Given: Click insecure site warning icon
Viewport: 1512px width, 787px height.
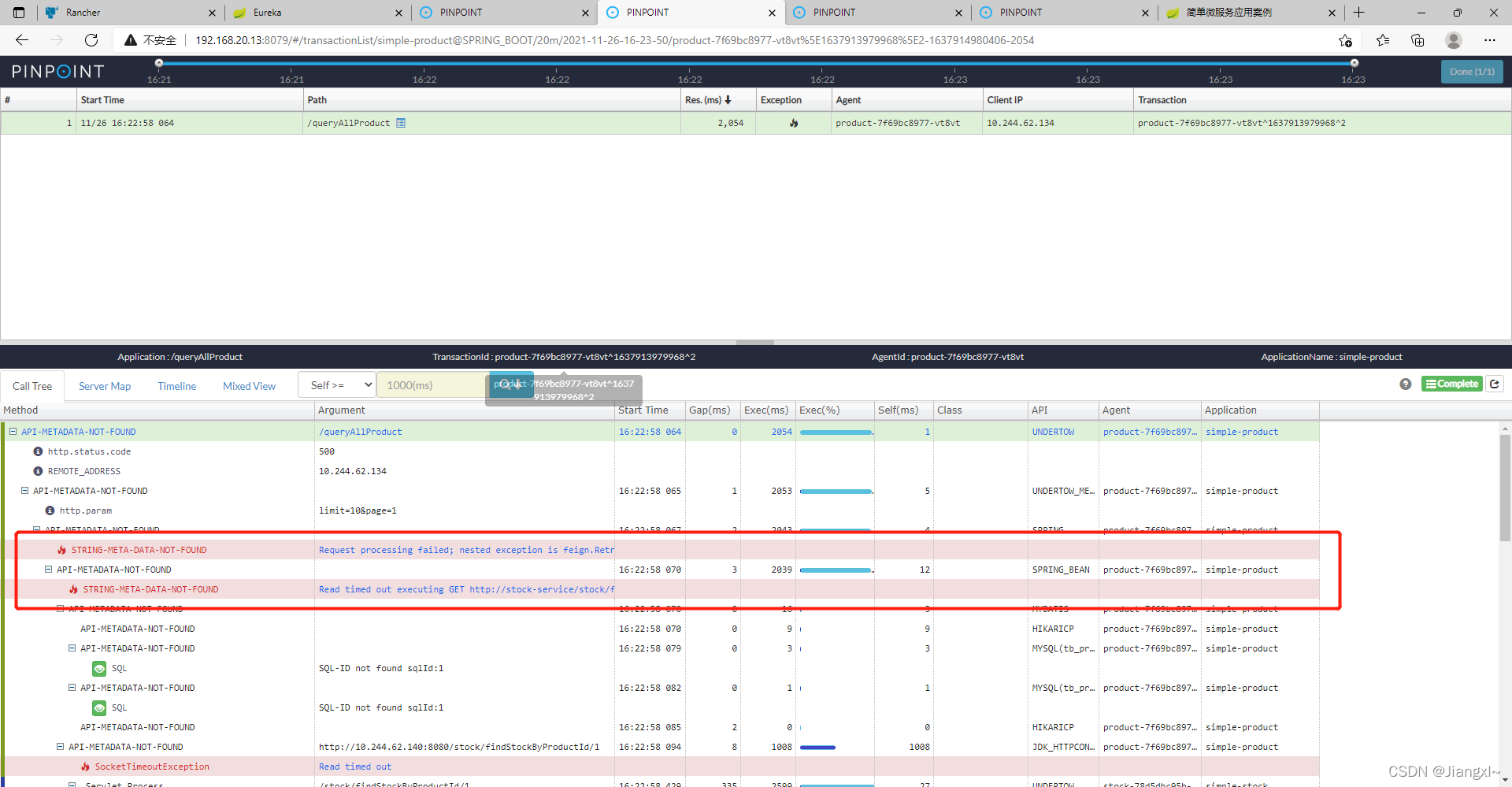Looking at the screenshot, I should 131,40.
